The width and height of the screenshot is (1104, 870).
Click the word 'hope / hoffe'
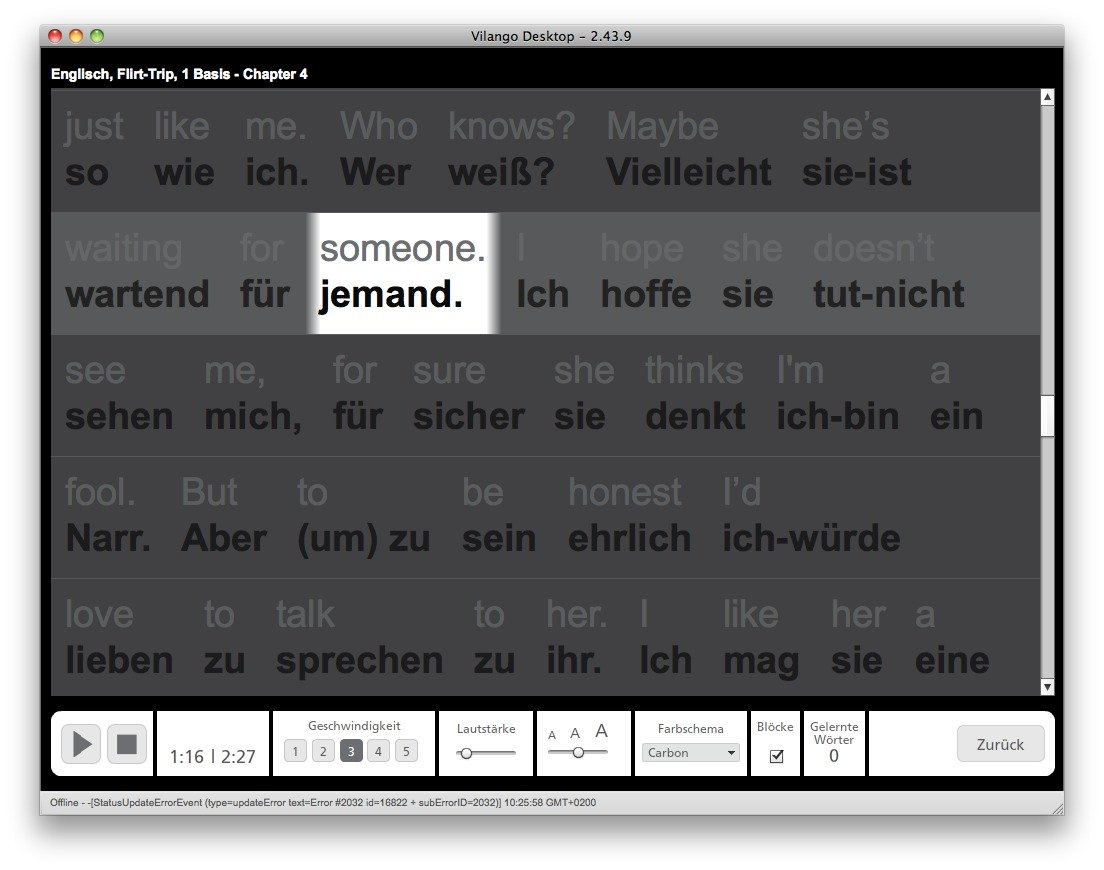pyautogui.click(x=646, y=272)
